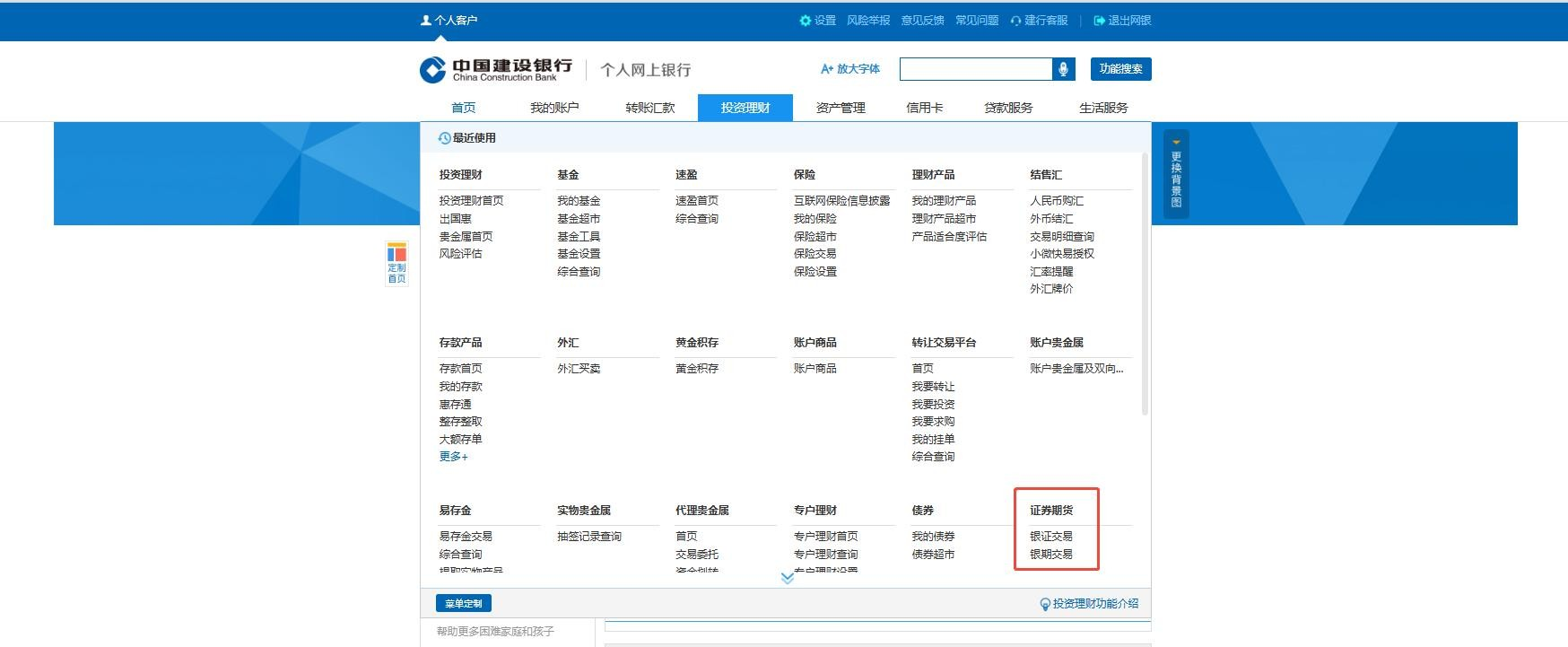
Task: Open 外汇牌价 link
Action: (1051, 289)
